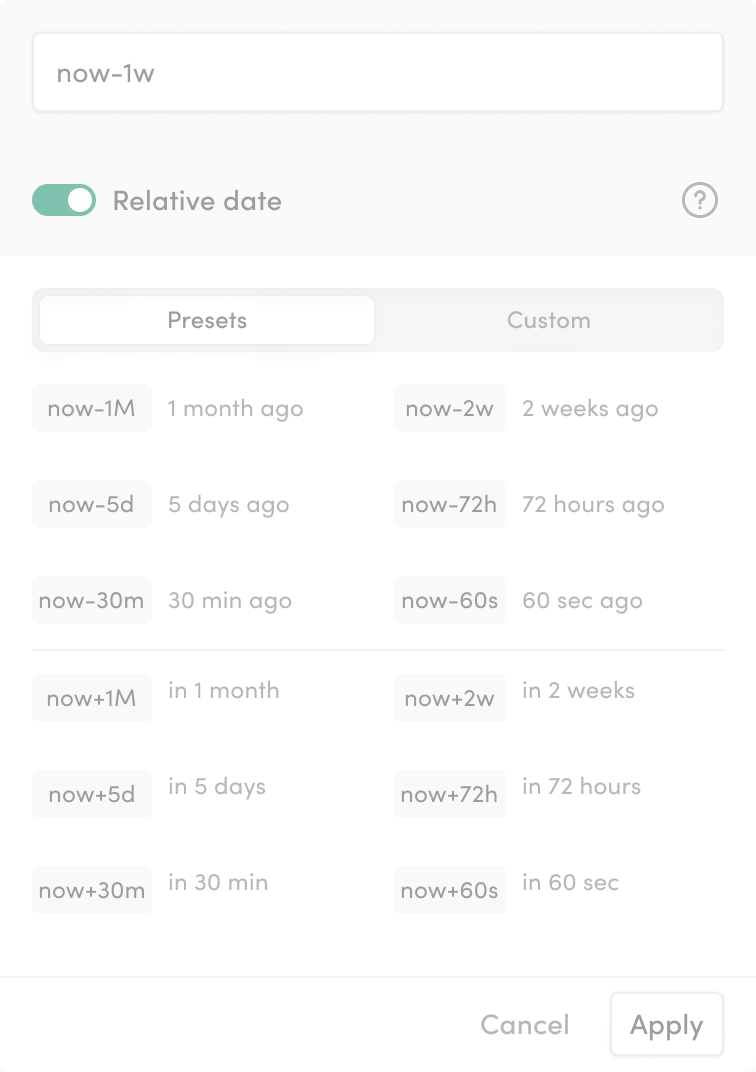756x1072 pixels.
Task: Choose the now+60s preset
Action: (x=449, y=890)
